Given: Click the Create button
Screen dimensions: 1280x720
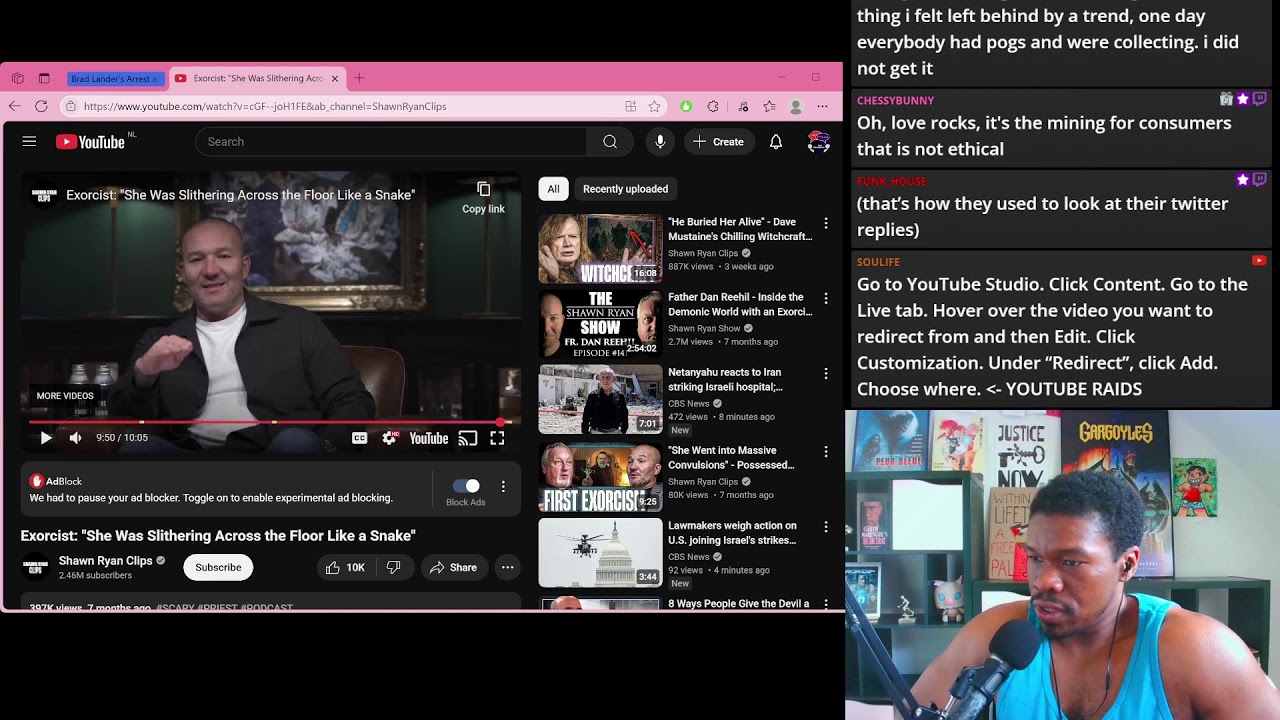Looking at the screenshot, I should (x=718, y=142).
